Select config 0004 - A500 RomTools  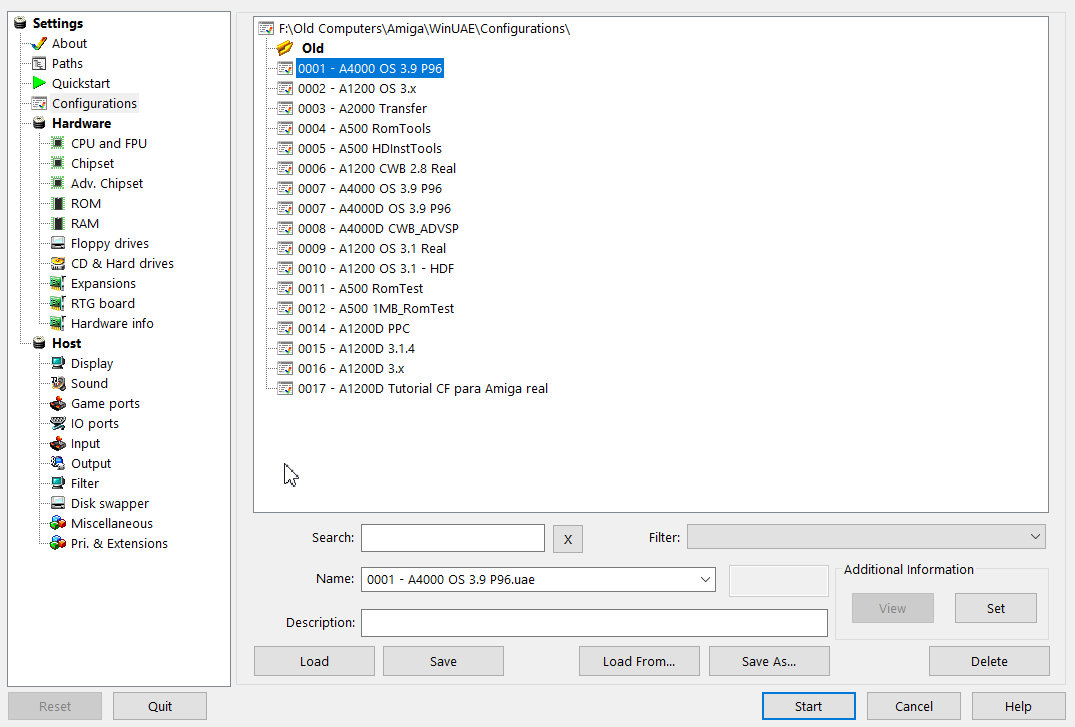[x=364, y=128]
